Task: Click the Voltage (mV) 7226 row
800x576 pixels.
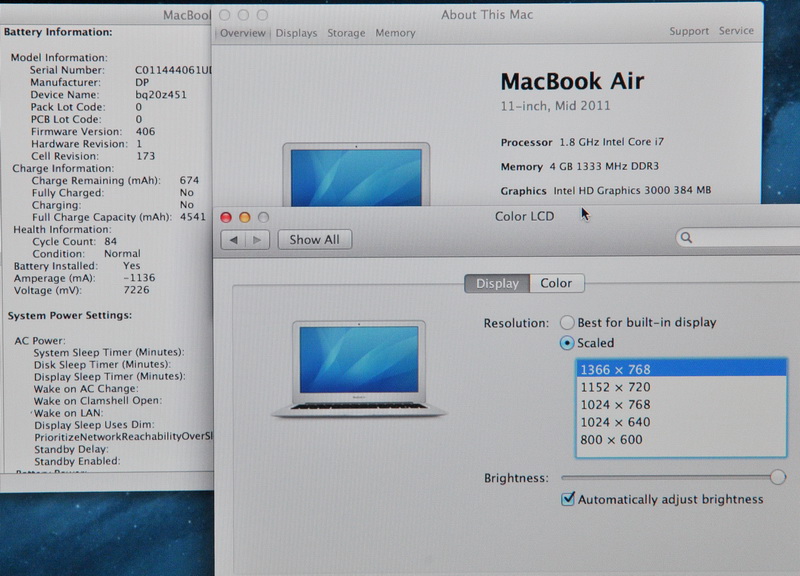Action: coord(82,290)
